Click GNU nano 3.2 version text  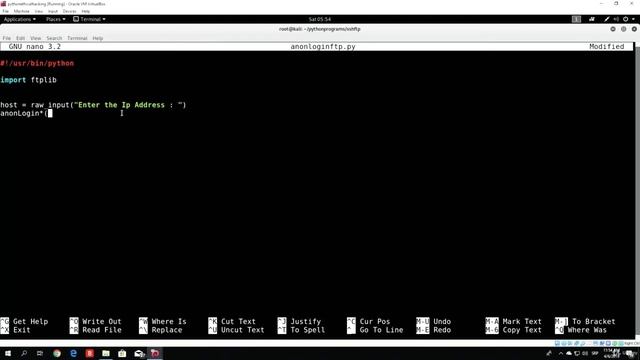pos(35,47)
